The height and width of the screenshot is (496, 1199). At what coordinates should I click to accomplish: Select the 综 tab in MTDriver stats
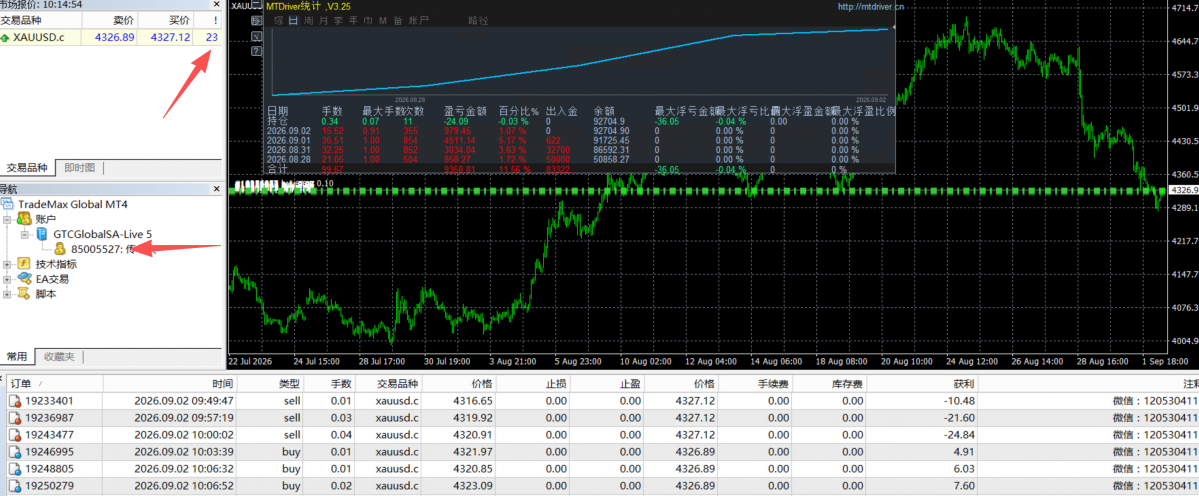pos(278,21)
